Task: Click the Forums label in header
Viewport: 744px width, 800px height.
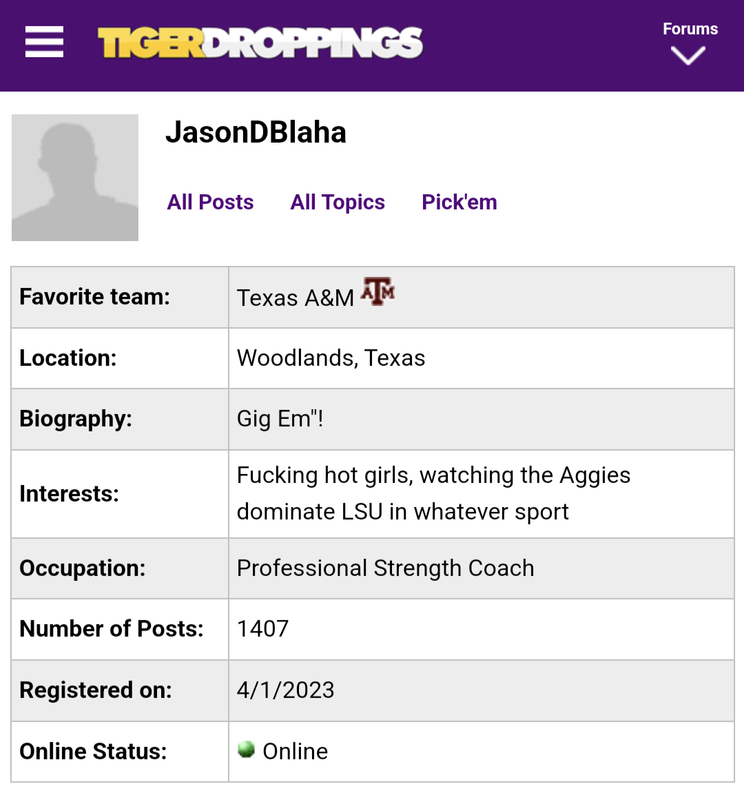Action: (690, 29)
